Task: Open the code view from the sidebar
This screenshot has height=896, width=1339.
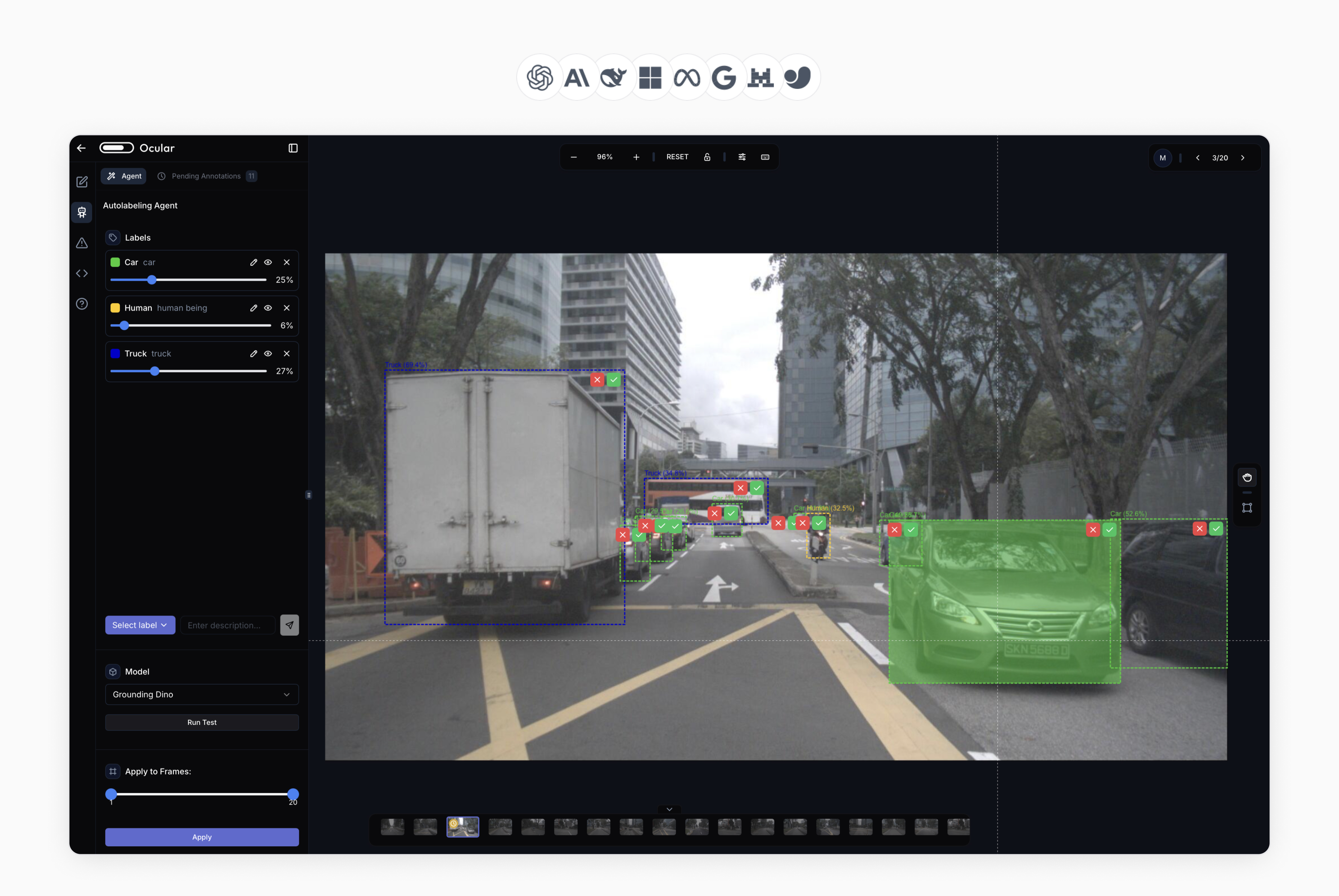Action: (82, 273)
